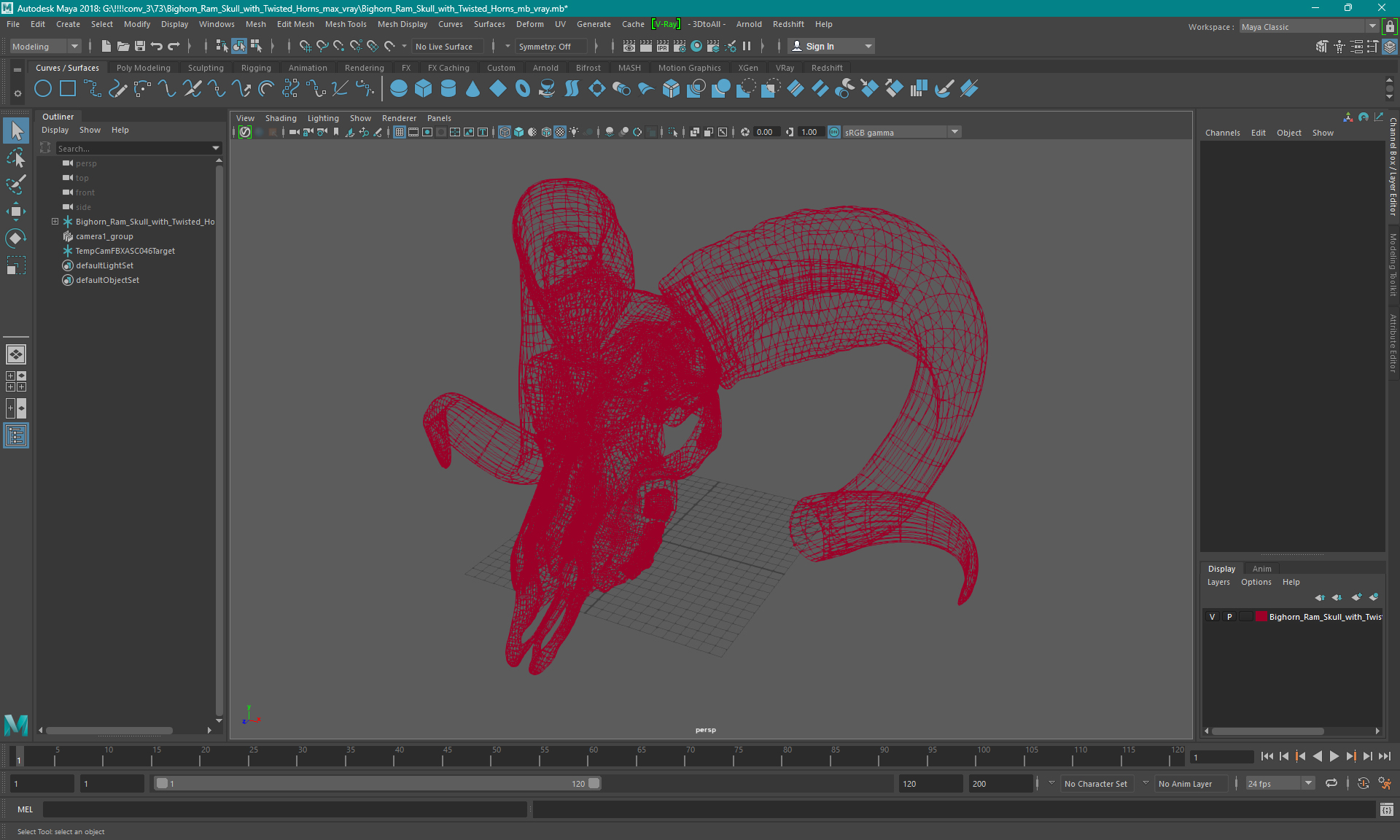1400x840 pixels.
Task: Activate the Lasso select tool
Action: point(16,157)
